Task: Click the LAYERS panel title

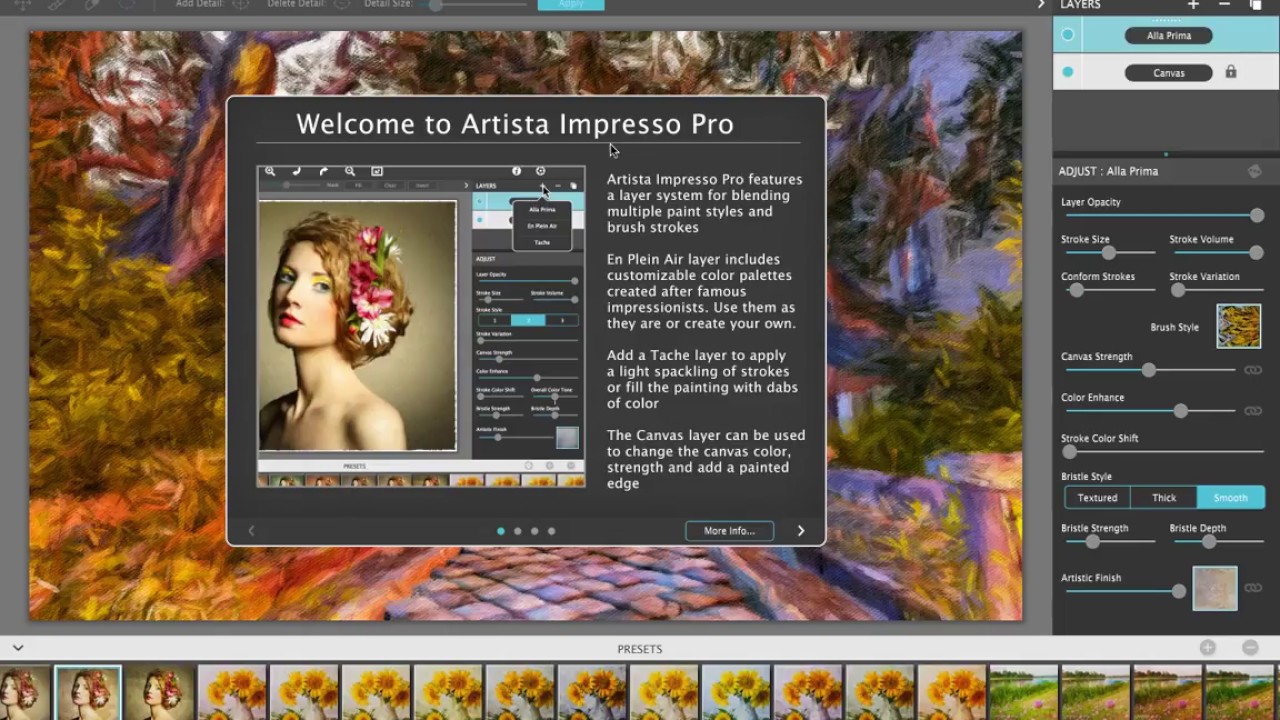Action: (1081, 5)
